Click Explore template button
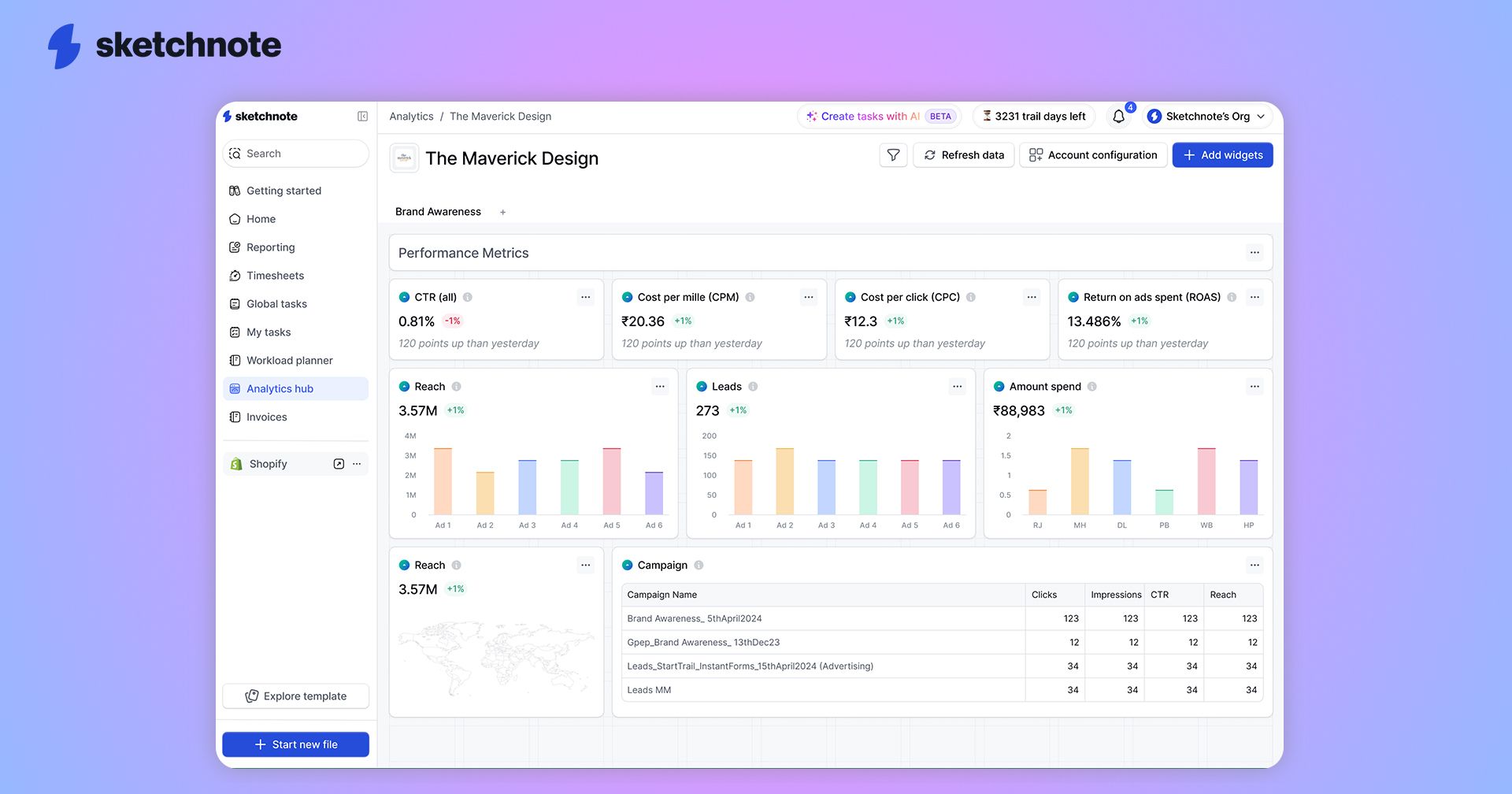The image size is (1512, 794). click(295, 696)
